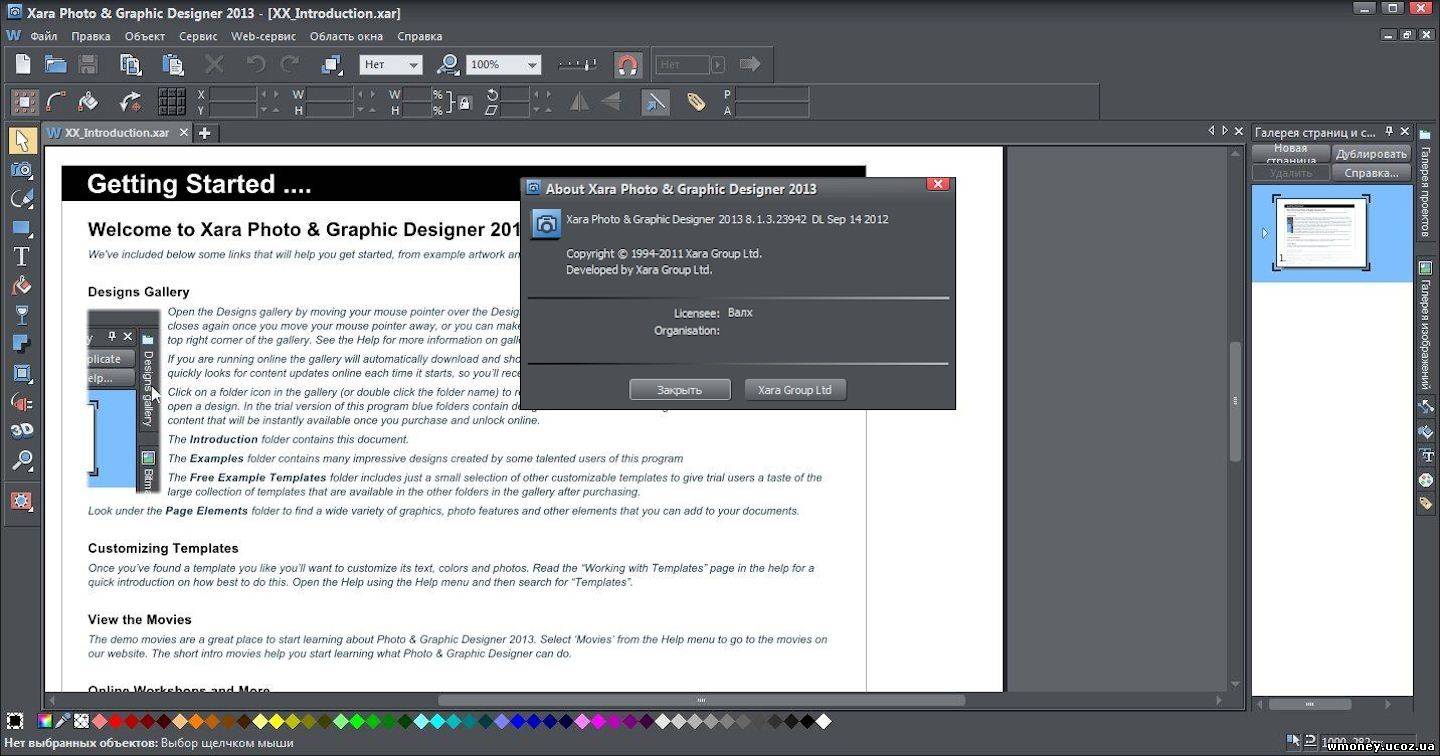Click the horizontal document scrollbar
The height and width of the screenshot is (756, 1440).
[x=702, y=700]
